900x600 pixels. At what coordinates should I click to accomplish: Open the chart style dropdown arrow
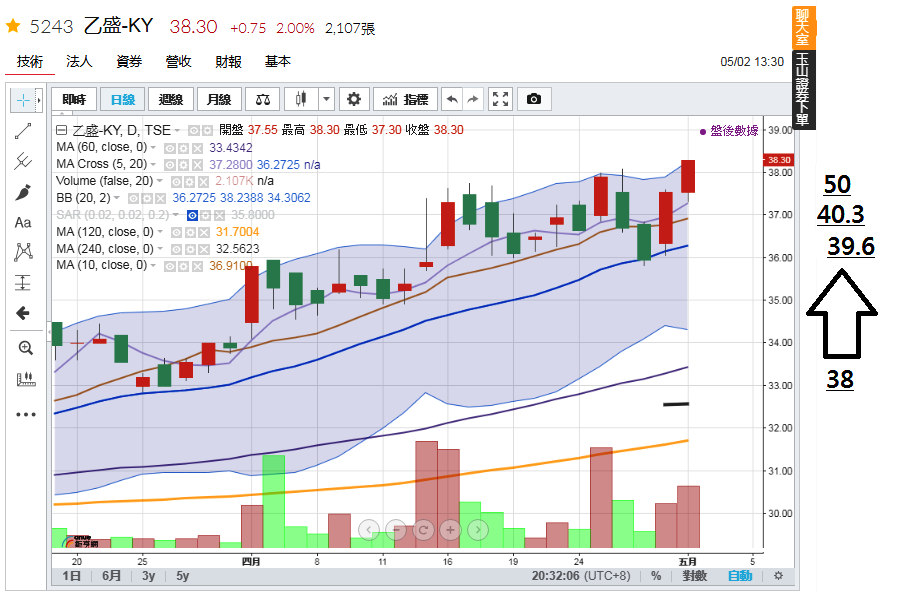tap(326, 99)
